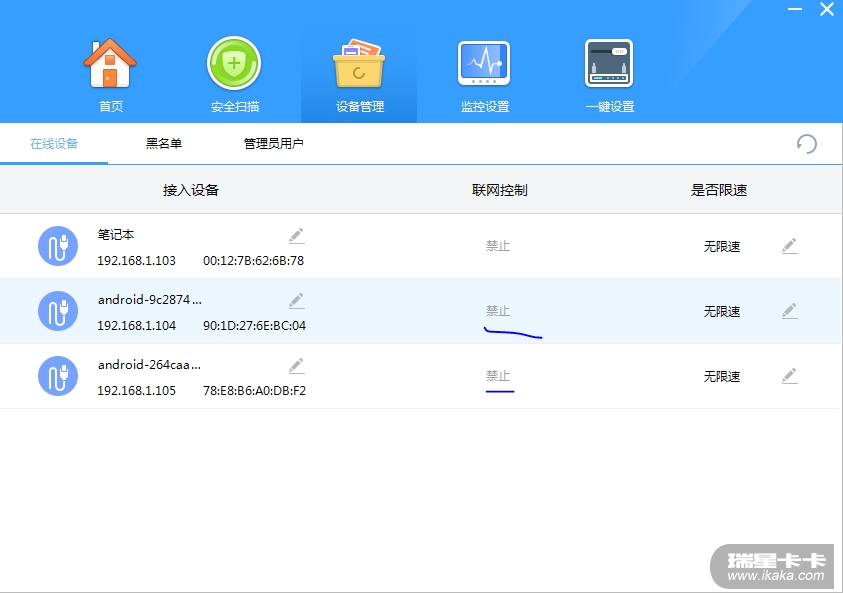Switch to the 在线设备 tab

pos(54,144)
